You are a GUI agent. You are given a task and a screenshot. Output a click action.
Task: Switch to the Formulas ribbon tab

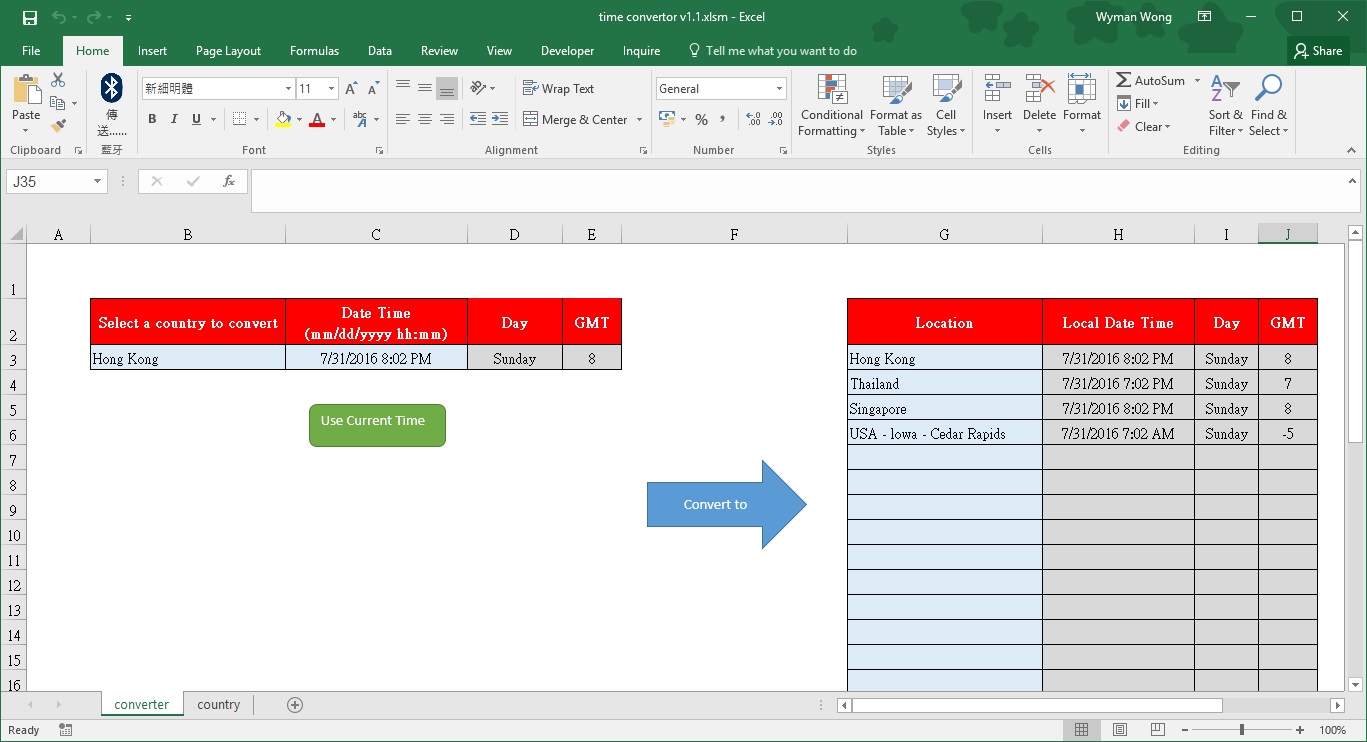[314, 50]
